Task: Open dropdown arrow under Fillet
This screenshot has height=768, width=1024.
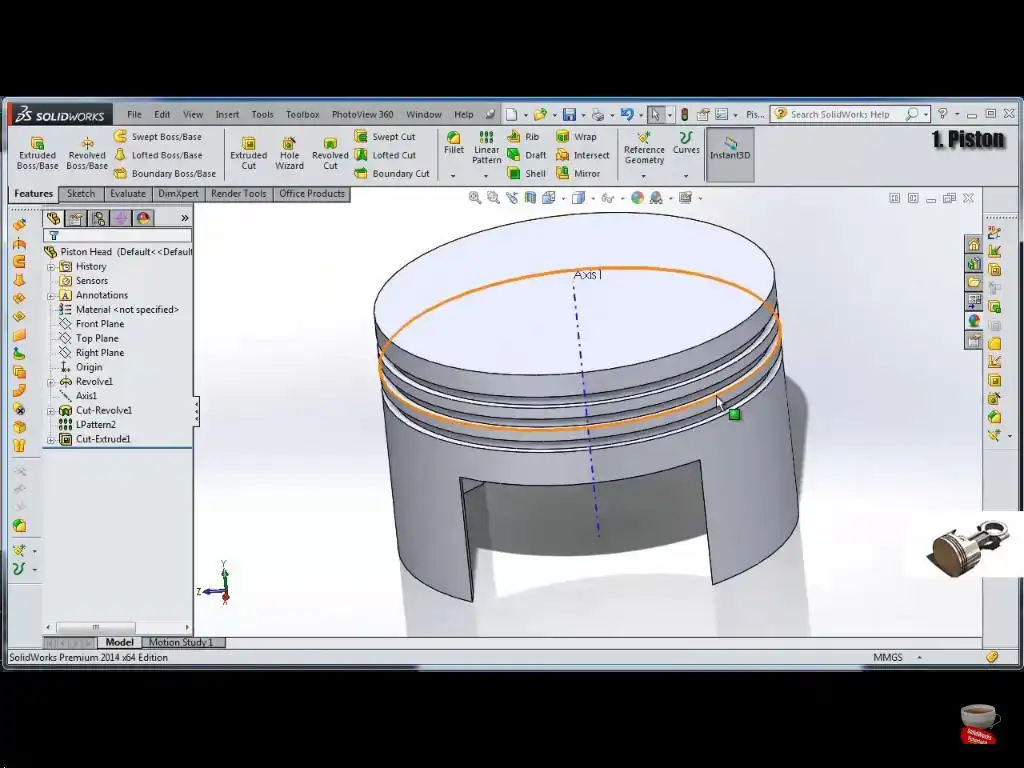Action: (x=453, y=176)
